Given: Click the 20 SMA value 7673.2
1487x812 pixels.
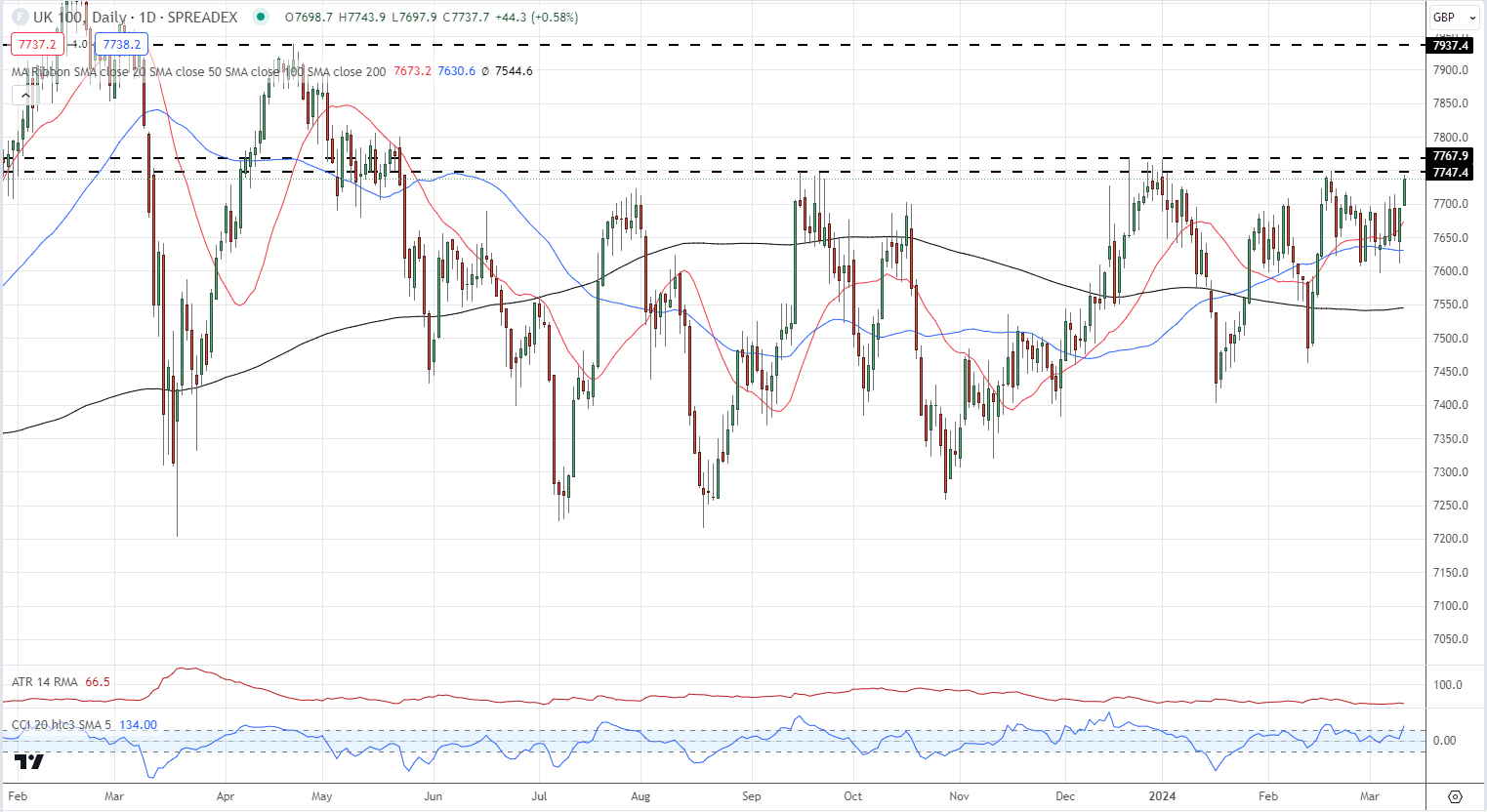Looking at the screenshot, I should point(412,71).
